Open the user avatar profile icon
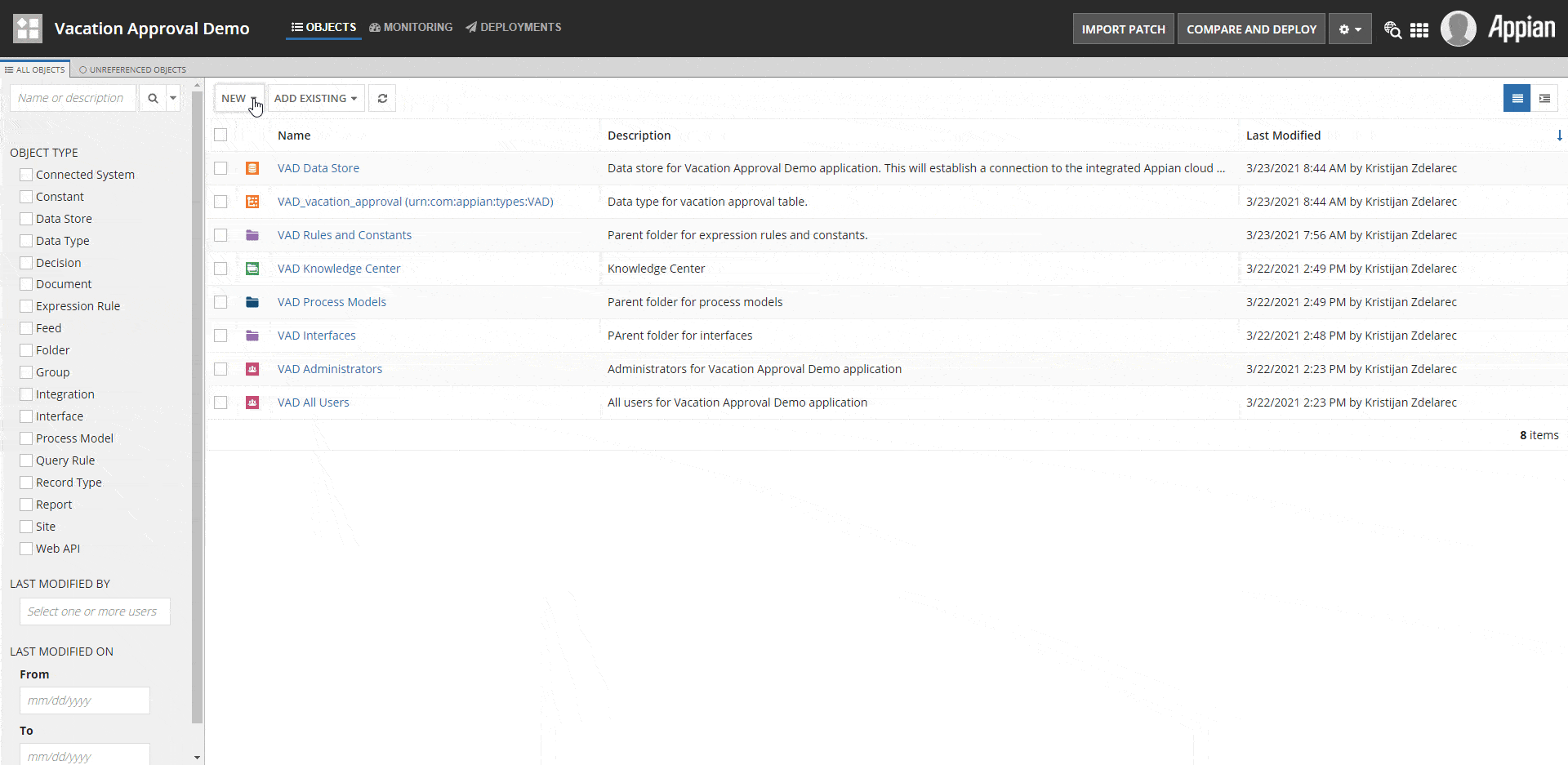 point(1459,29)
